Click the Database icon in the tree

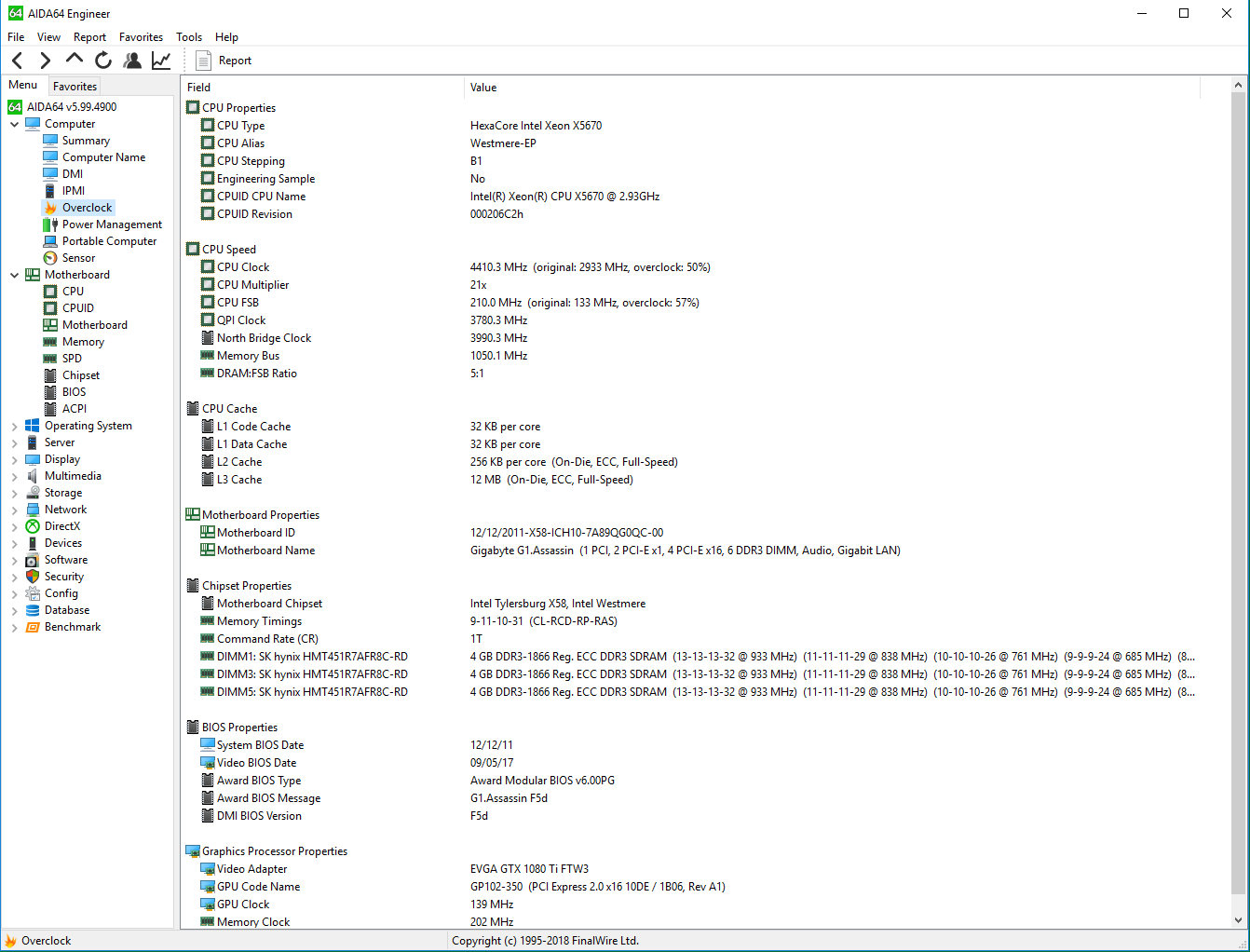pos(33,610)
